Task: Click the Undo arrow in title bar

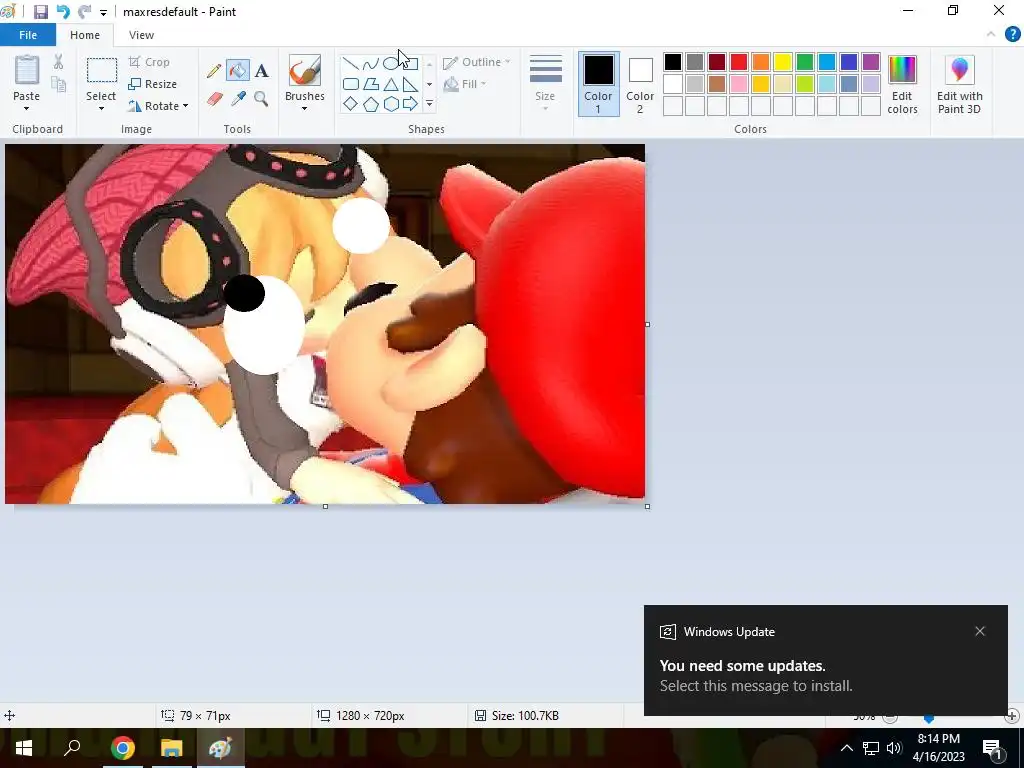Action: [63, 12]
